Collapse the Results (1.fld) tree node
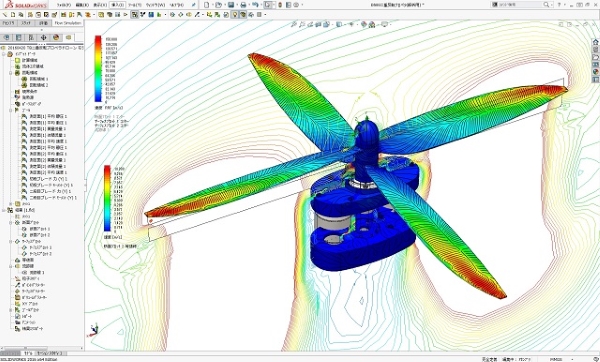The height and width of the screenshot is (362, 600). (4, 210)
